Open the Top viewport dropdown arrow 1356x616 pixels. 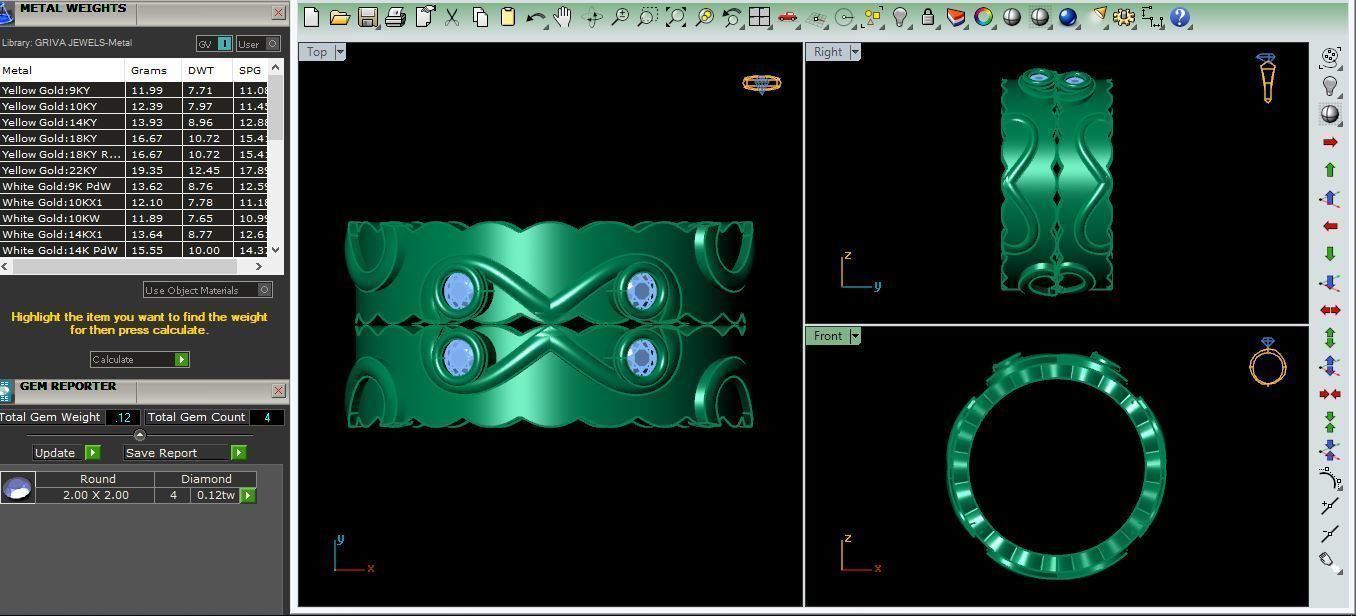pos(340,52)
